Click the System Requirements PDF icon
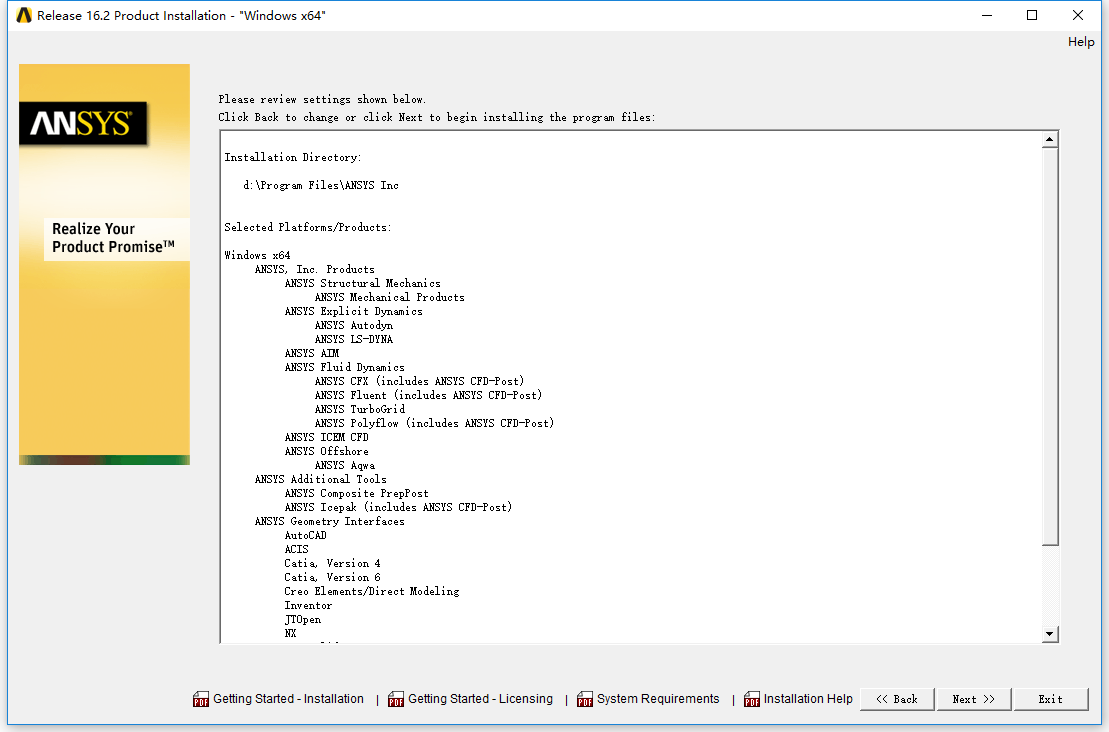The width and height of the screenshot is (1109, 732). tap(585, 699)
